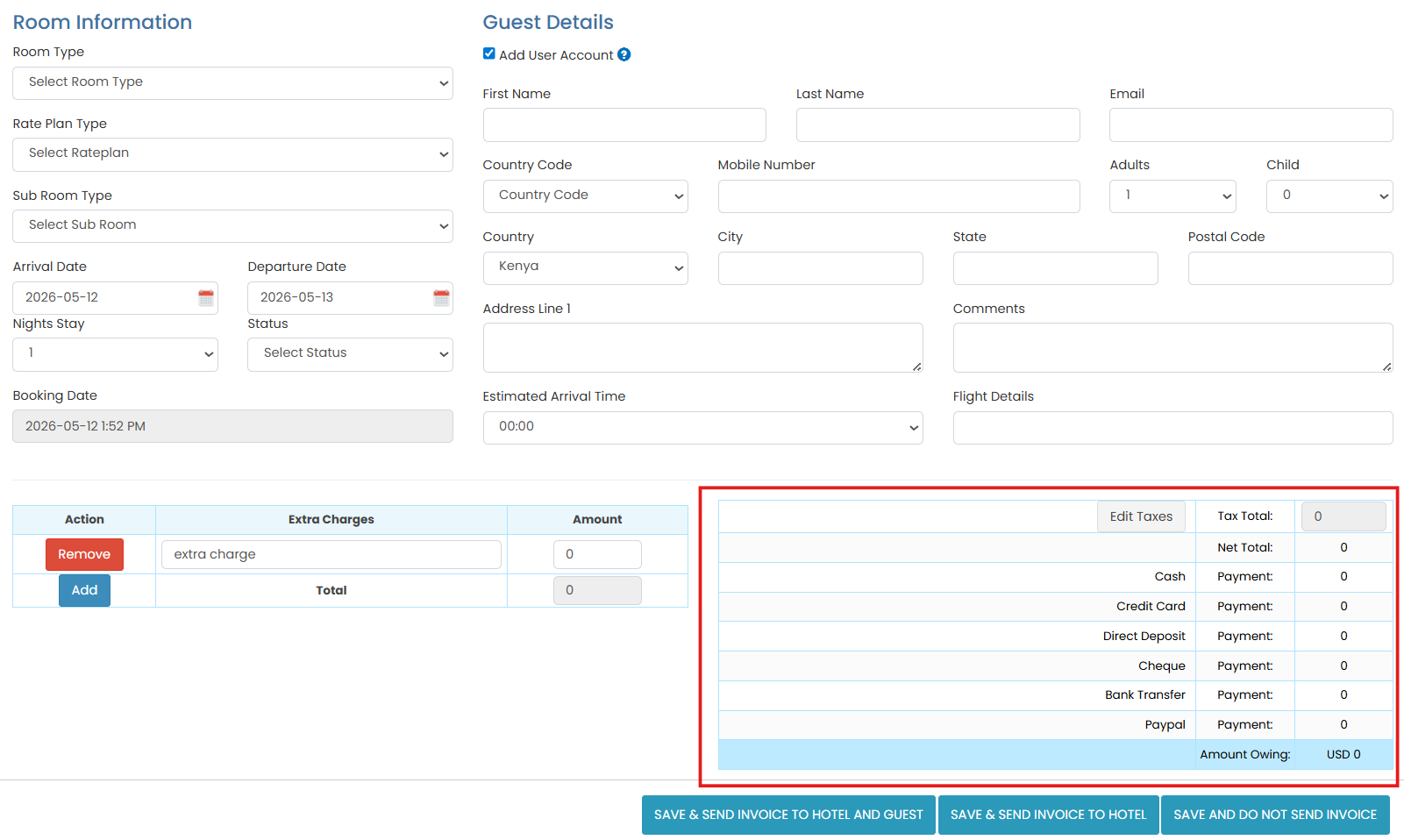Click the Amount column header
The width and height of the screenshot is (1404, 840).
[x=597, y=520]
